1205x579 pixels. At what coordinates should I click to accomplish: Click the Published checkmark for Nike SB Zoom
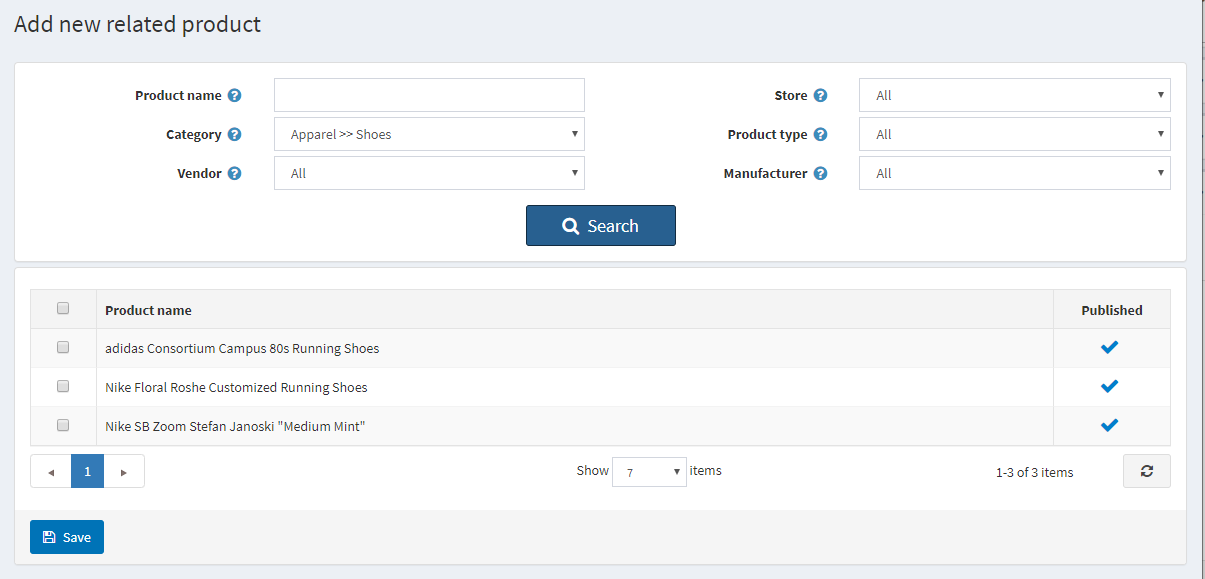coord(1109,424)
